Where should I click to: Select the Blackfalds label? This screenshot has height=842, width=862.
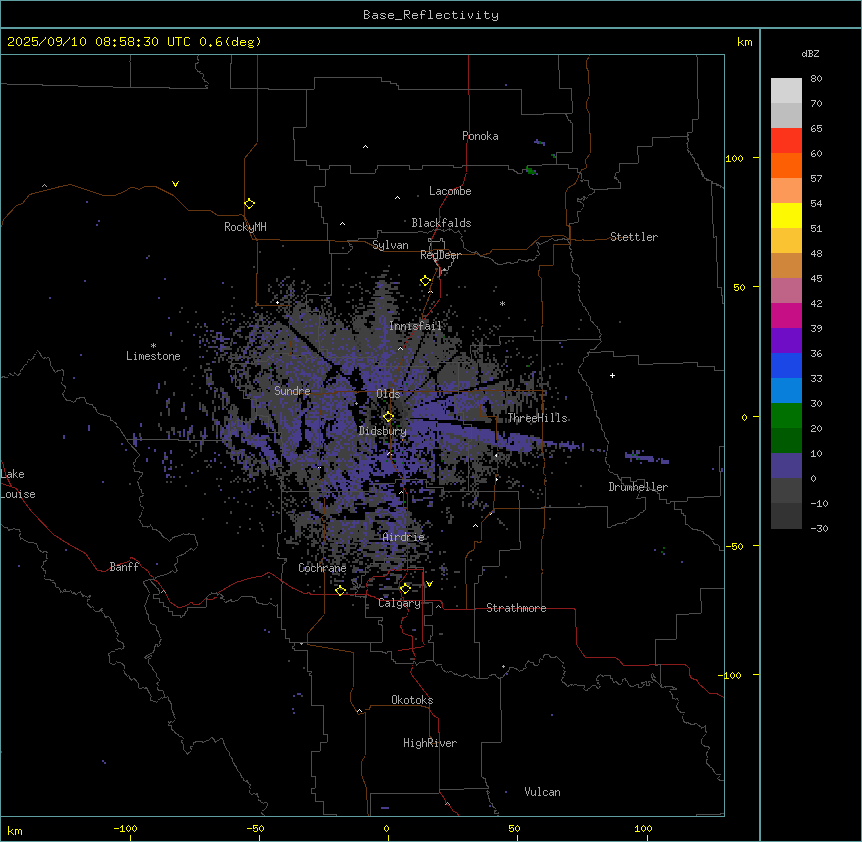coord(441,223)
